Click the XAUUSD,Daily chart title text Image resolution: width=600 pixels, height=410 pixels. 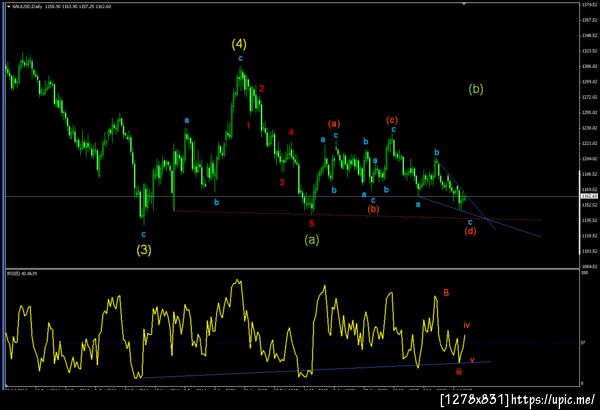click(28, 7)
